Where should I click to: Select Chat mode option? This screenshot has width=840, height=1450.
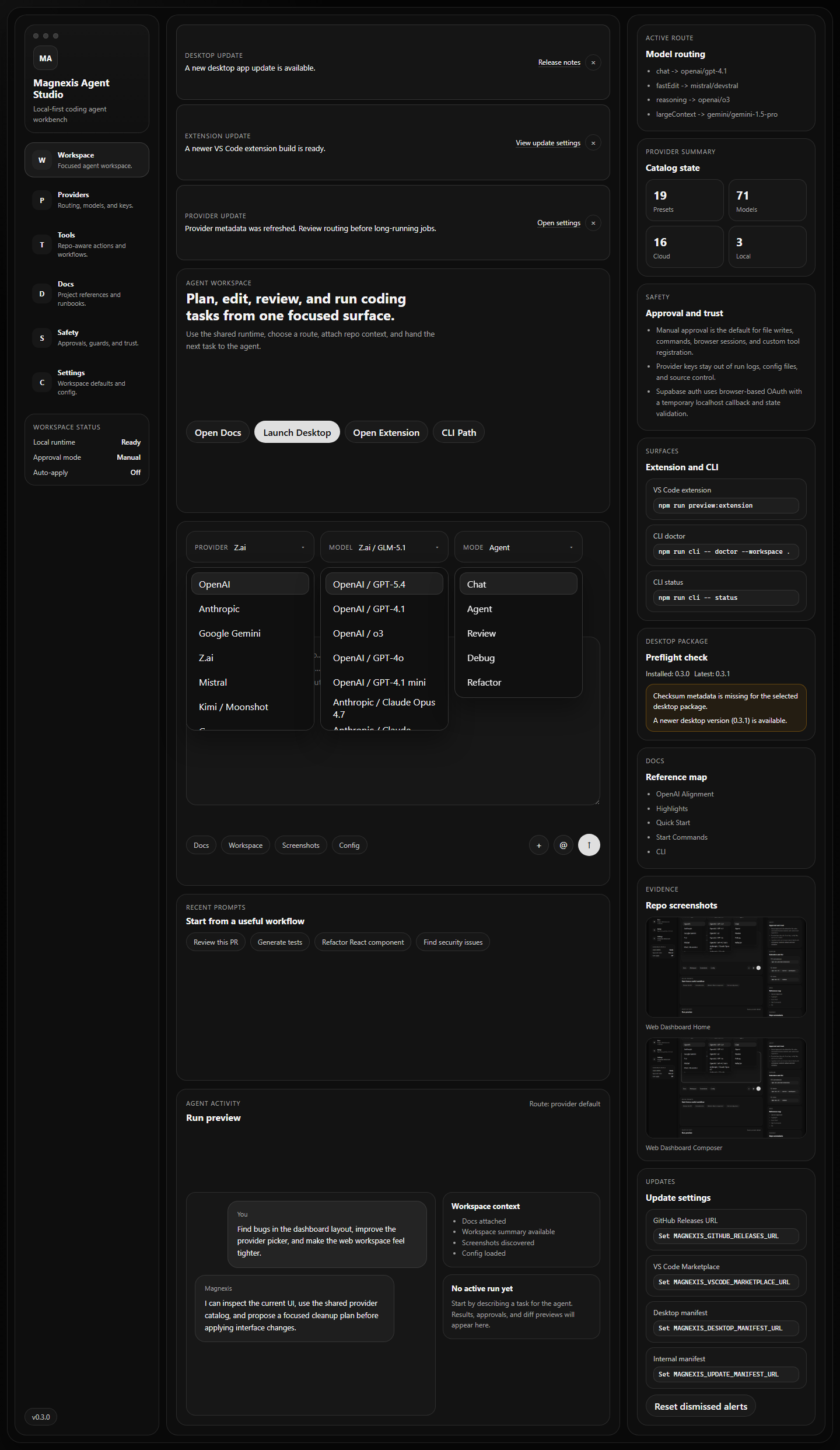pos(519,584)
